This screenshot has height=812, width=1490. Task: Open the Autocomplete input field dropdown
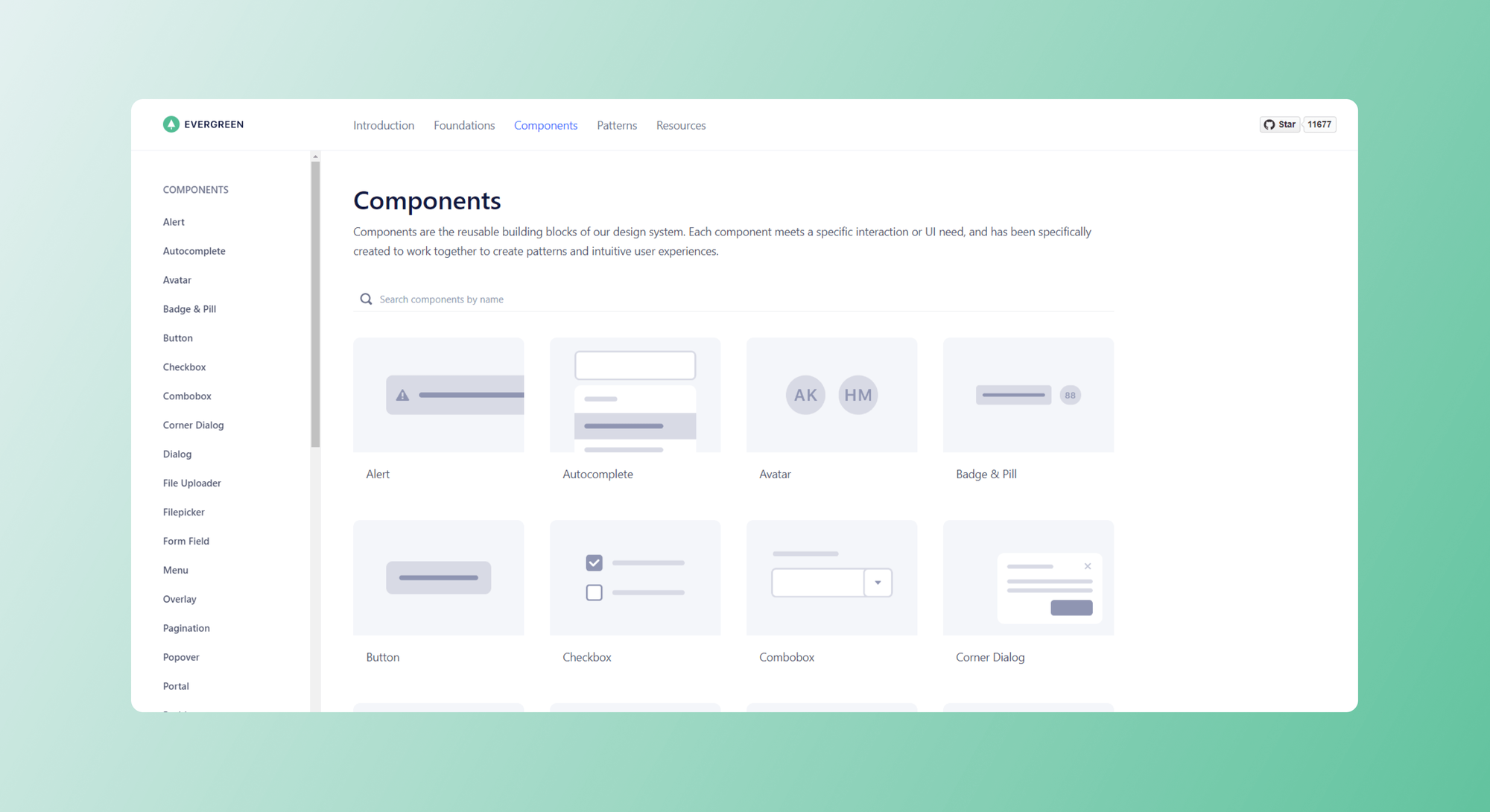pyautogui.click(x=634, y=365)
